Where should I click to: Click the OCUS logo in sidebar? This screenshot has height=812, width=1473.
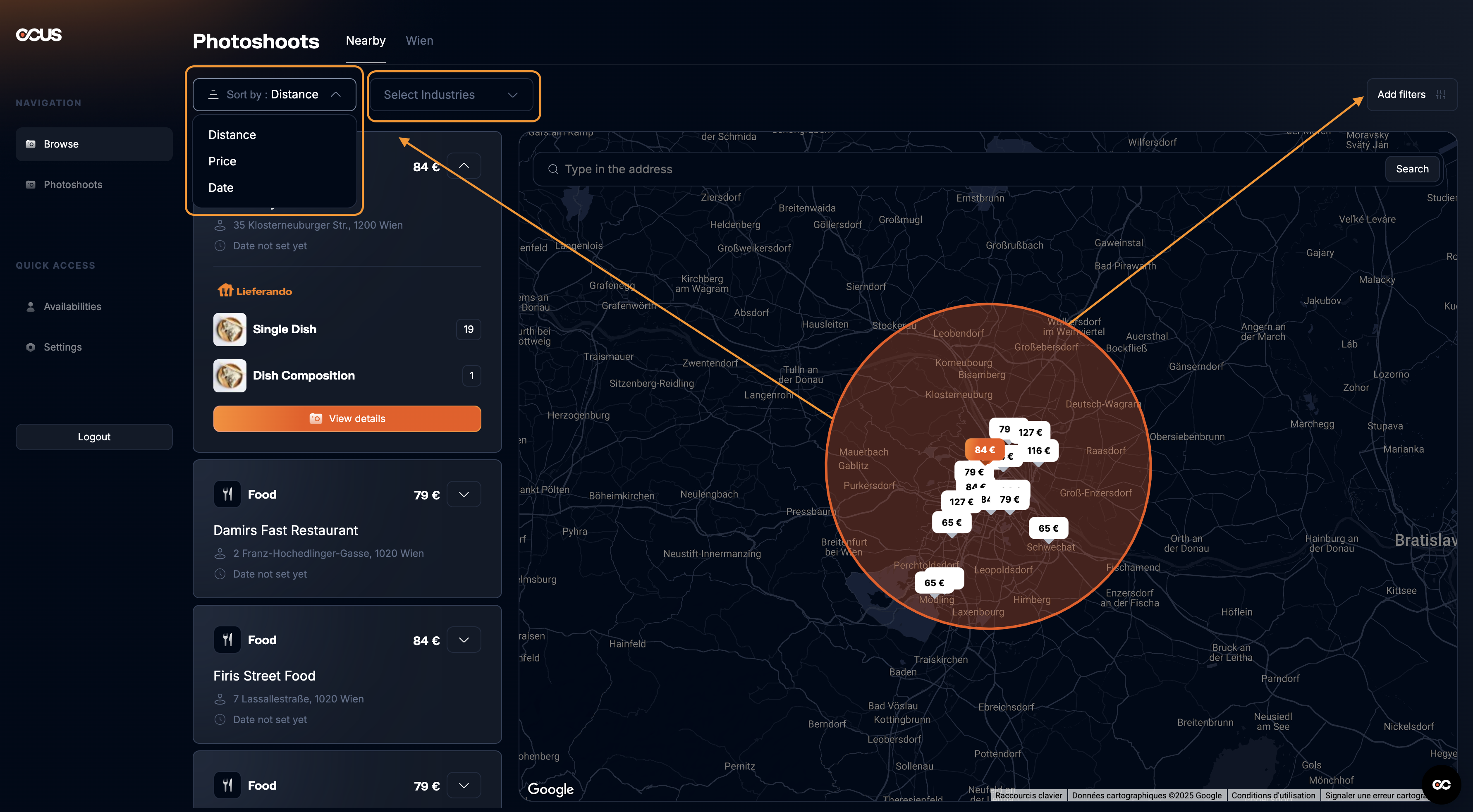coord(39,35)
